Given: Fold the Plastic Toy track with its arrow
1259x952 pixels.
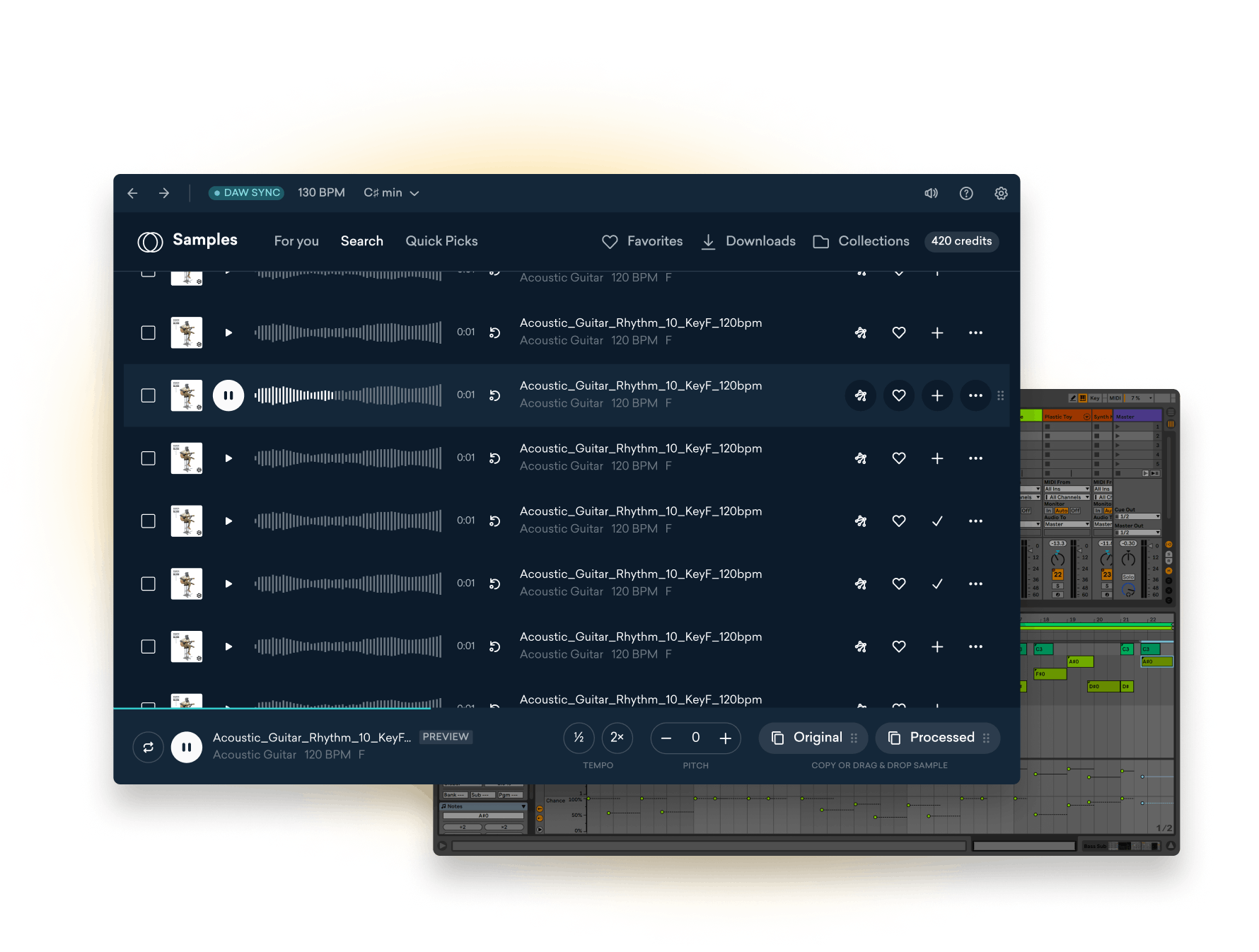Looking at the screenshot, I should pyautogui.click(x=1087, y=417).
